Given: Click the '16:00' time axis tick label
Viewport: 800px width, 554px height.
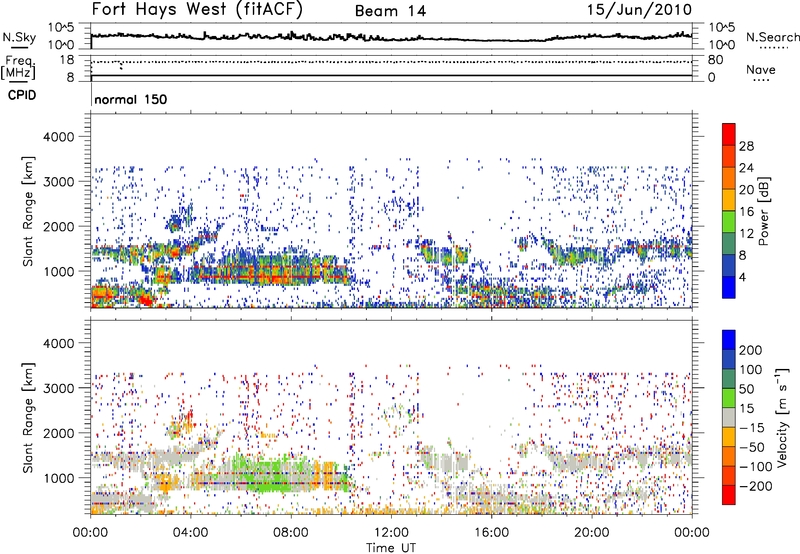Looking at the screenshot, I should click(491, 533).
